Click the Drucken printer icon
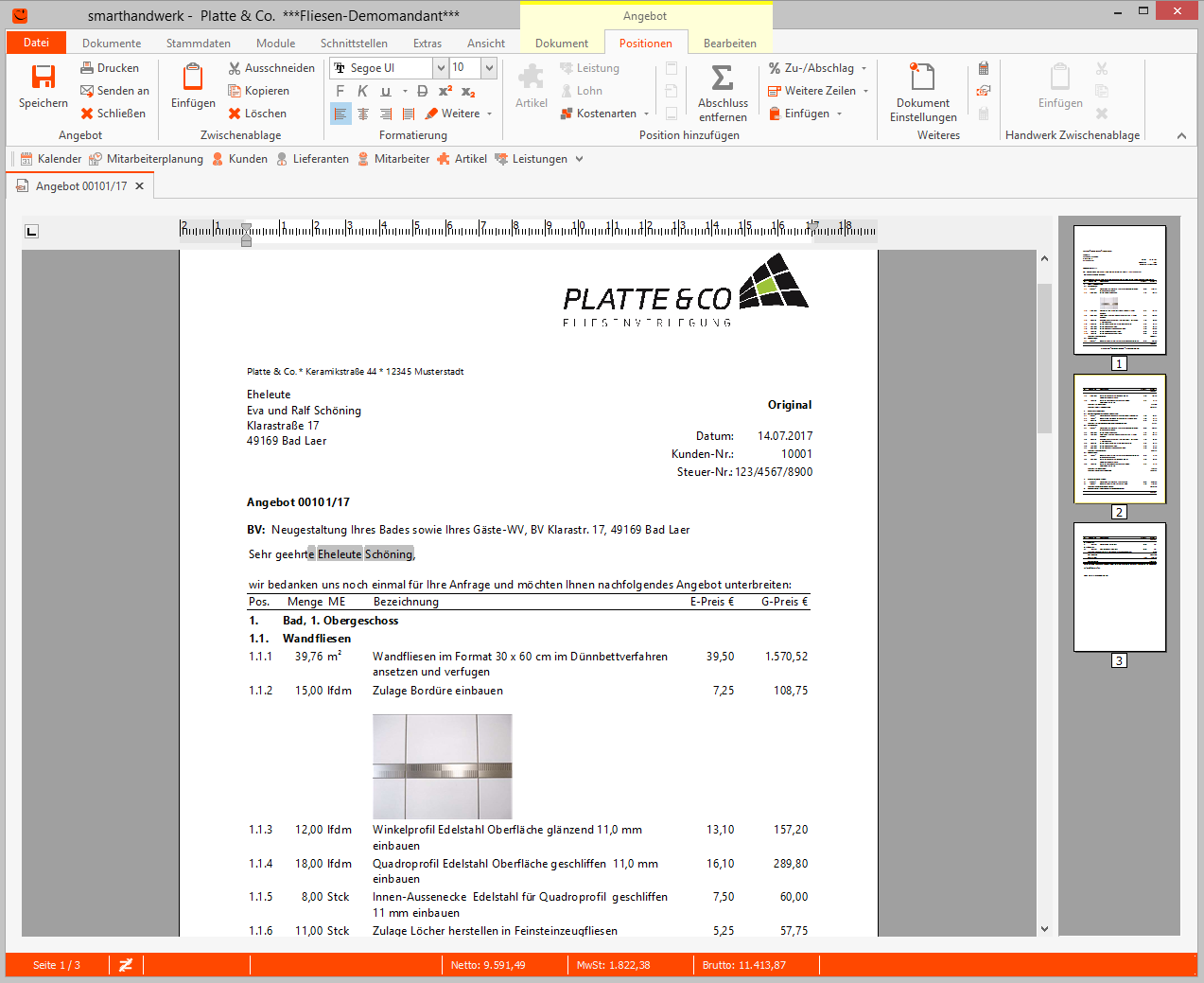The width and height of the screenshot is (1204, 983). pos(87,68)
